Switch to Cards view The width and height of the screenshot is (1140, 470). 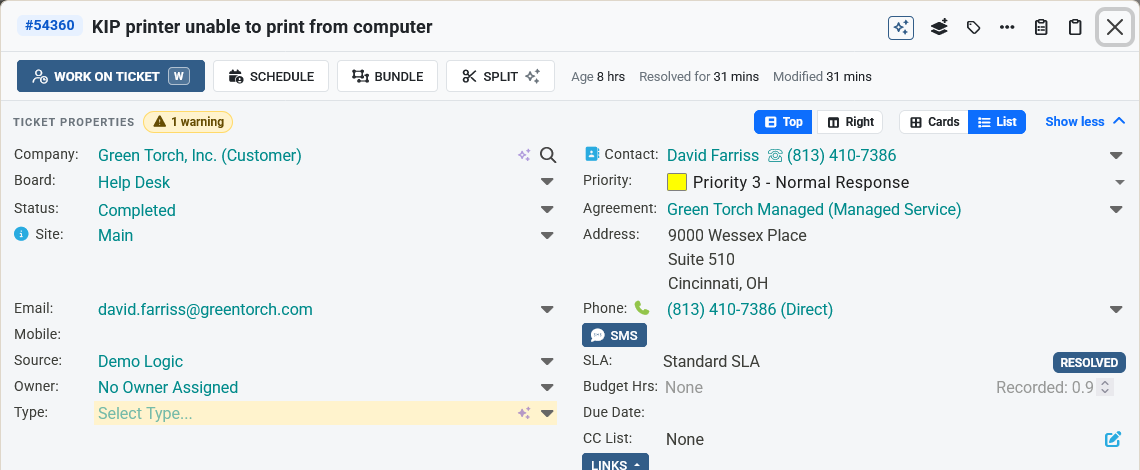pyautogui.click(x=934, y=122)
